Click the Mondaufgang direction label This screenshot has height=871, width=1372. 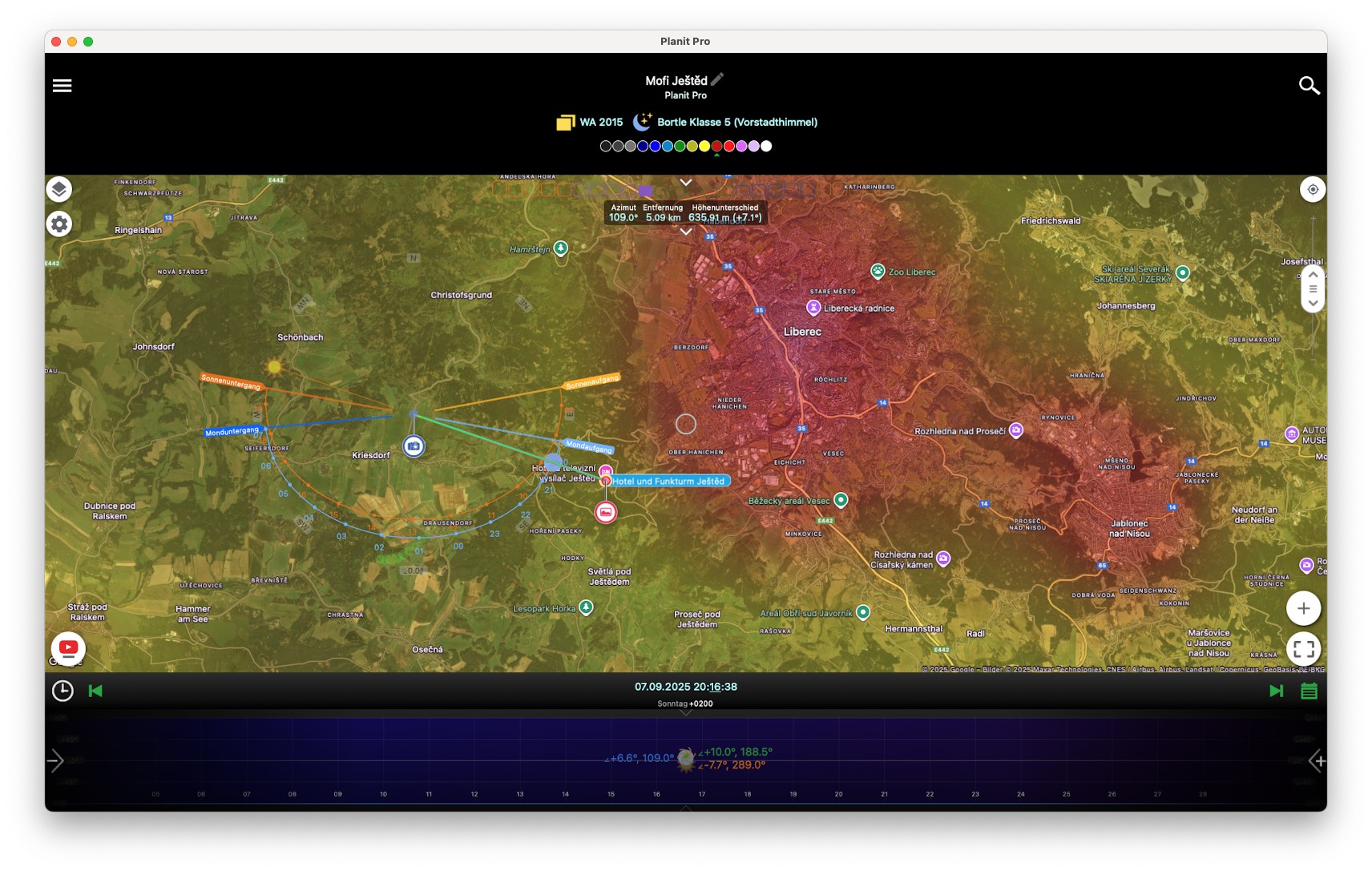coord(588,446)
